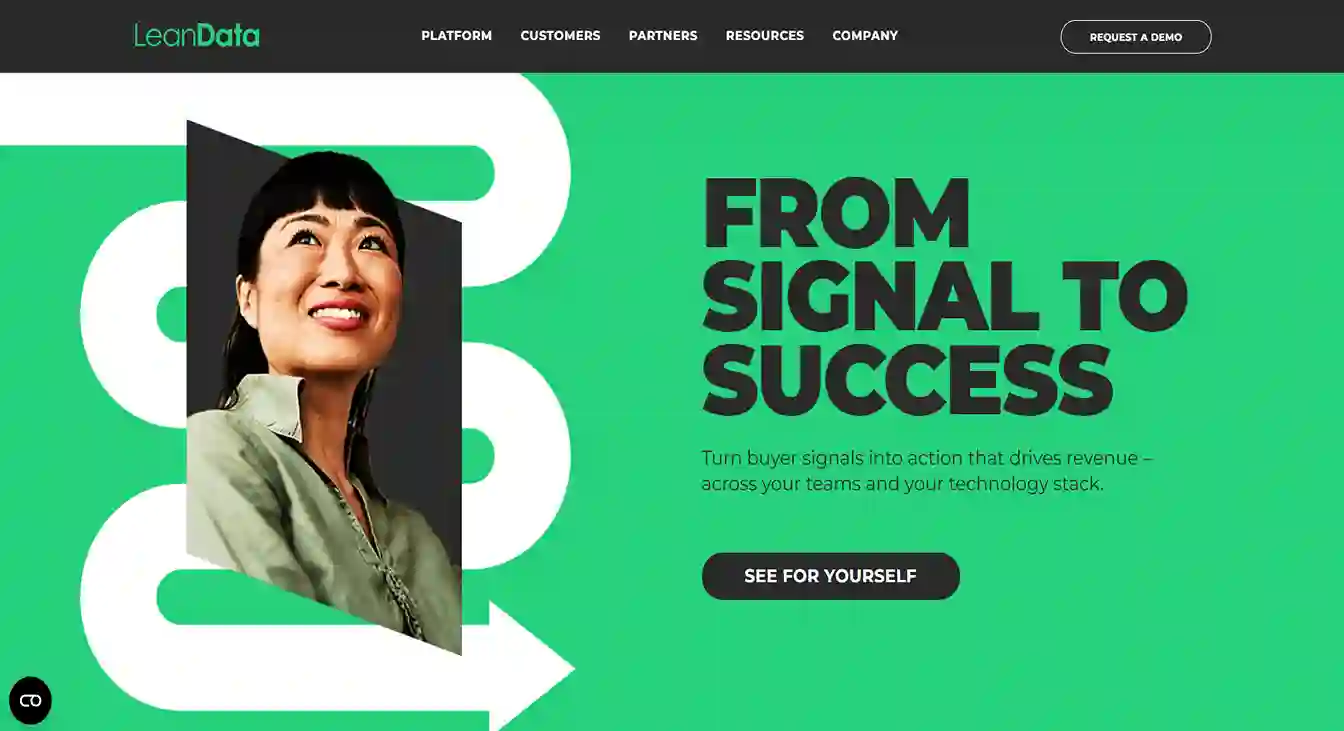Viewport: 1344px width, 731px height.
Task: Click the REQUEST A DEMO button
Action: coord(1136,37)
